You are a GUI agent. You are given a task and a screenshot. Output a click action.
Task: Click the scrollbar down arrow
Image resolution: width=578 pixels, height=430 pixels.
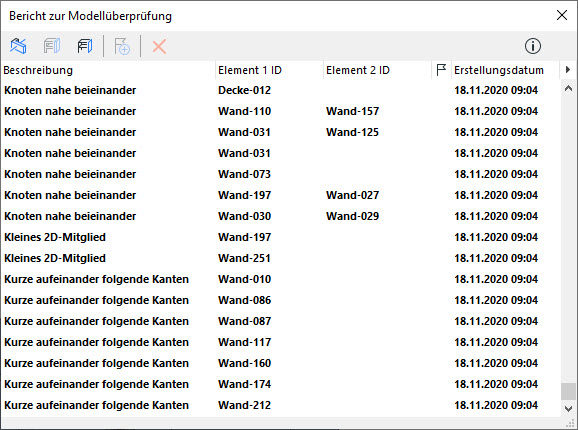tap(568, 408)
